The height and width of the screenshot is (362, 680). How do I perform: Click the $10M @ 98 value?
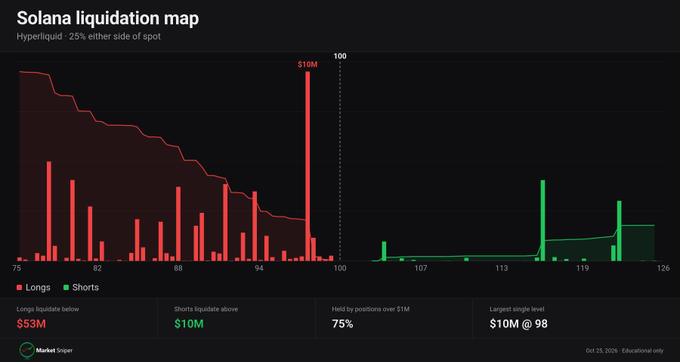point(519,323)
